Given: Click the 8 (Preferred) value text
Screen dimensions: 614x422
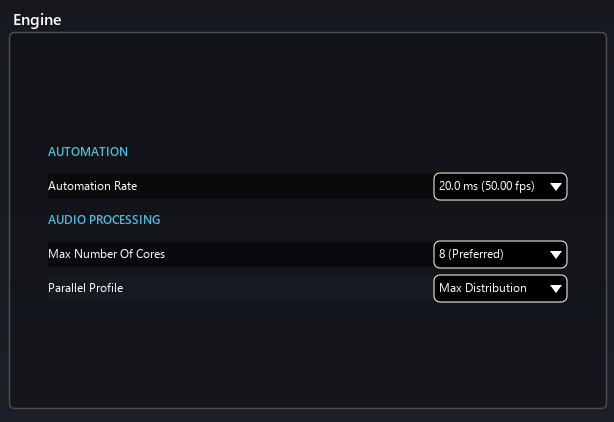Looking at the screenshot, I should tap(471, 254).
